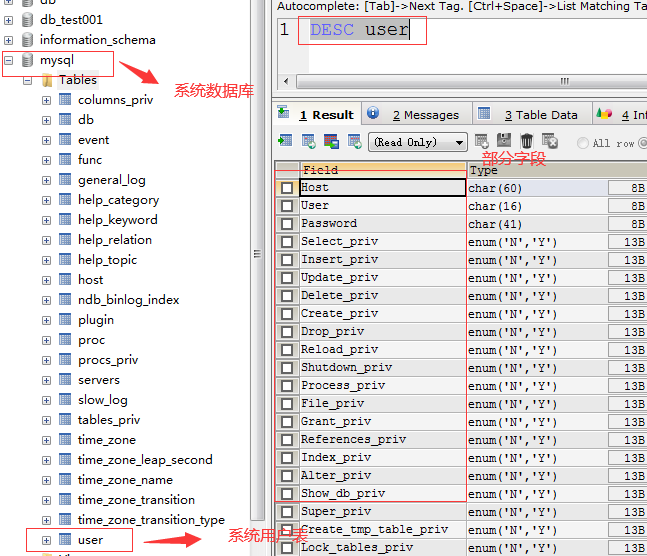Click the insert new row grid icon

coord(482,141)
